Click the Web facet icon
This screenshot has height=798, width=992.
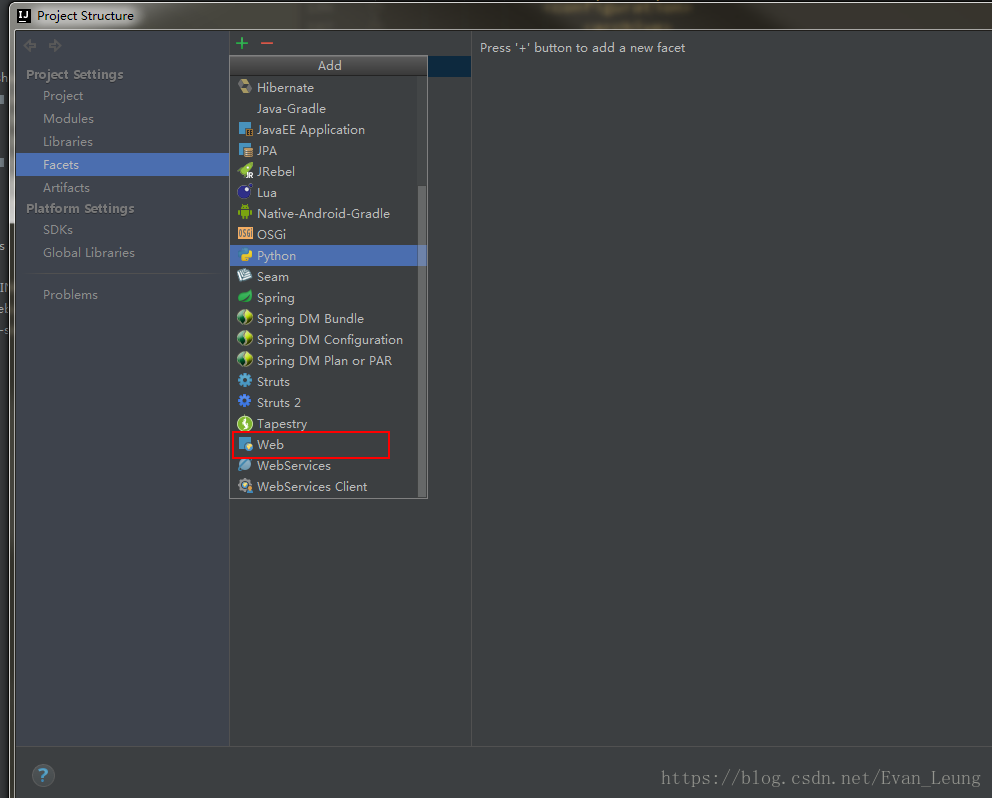(245, 444)
